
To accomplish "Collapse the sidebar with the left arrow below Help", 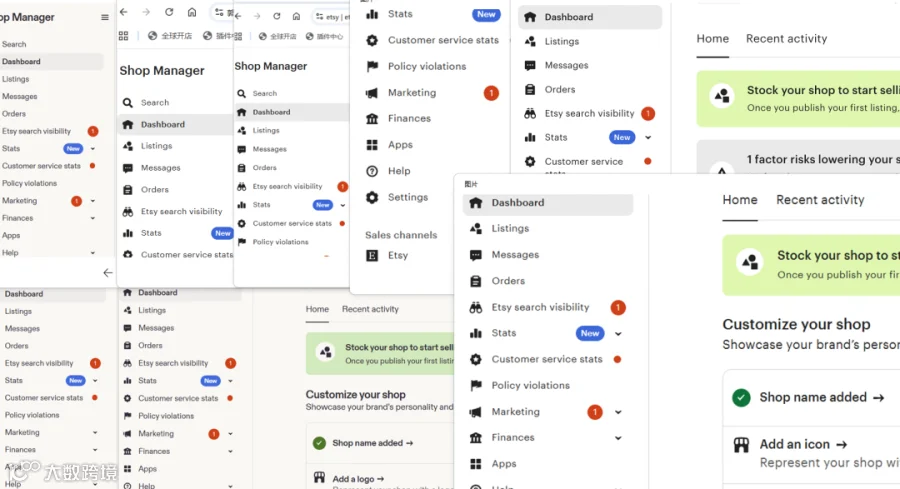I will pos(107,273).
